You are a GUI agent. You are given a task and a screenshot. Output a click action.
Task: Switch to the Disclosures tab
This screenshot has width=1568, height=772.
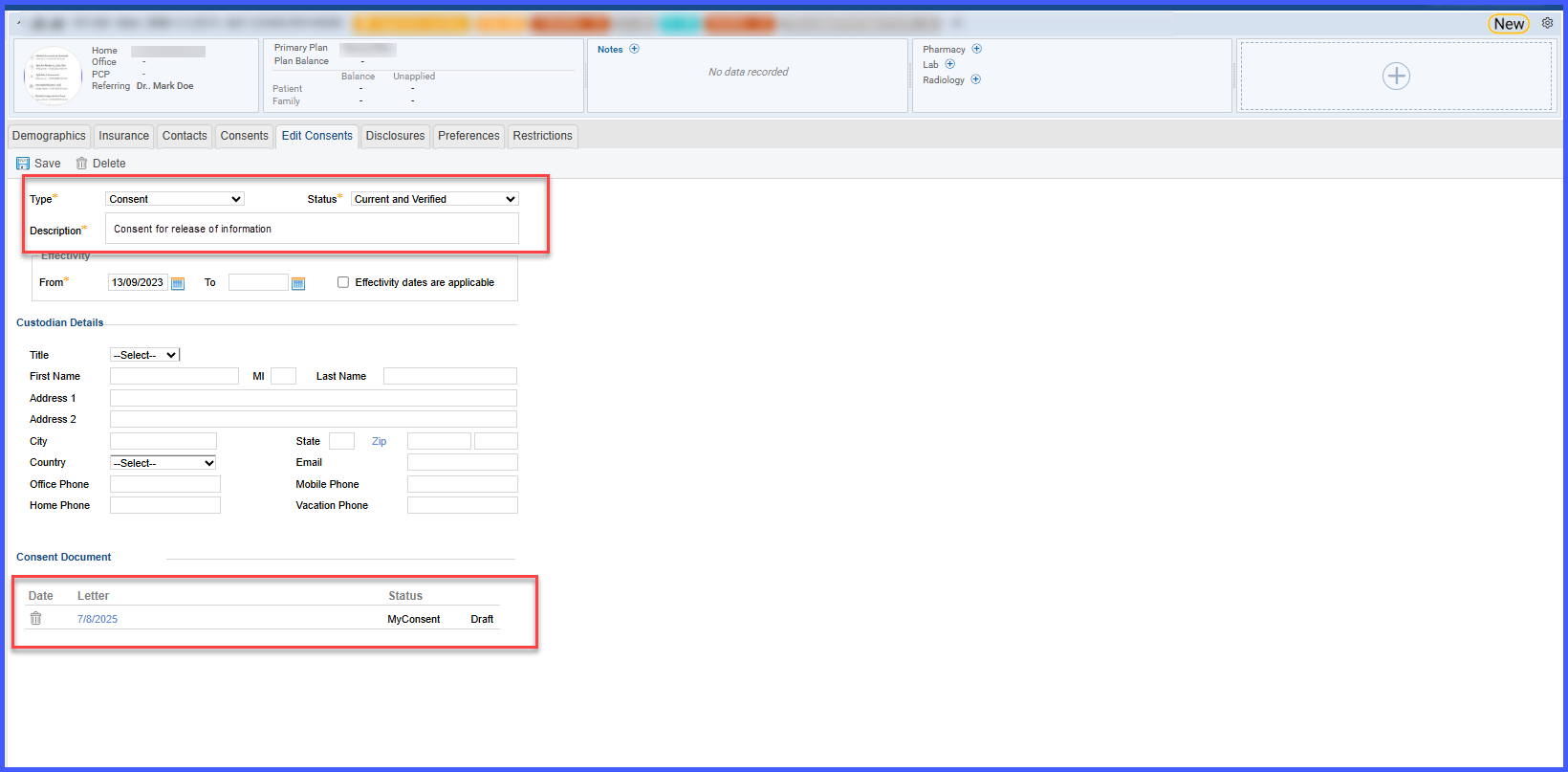(x=395, y=136)
